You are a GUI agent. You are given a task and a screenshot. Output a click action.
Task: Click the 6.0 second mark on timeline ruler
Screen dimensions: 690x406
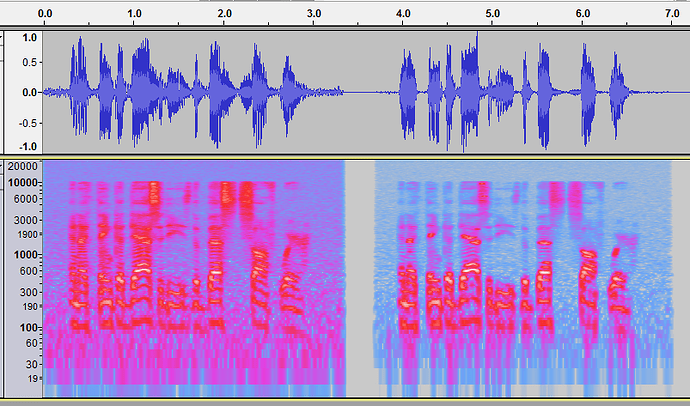click(583, 14)
